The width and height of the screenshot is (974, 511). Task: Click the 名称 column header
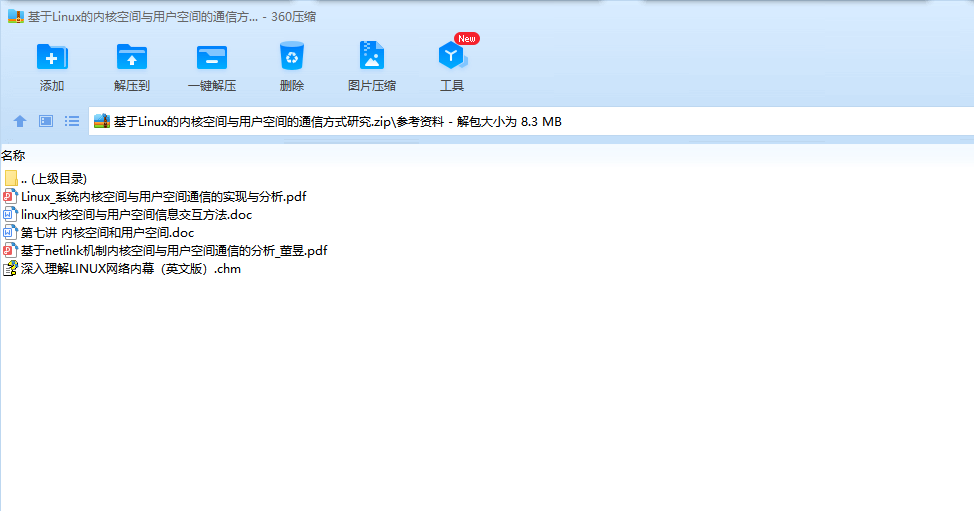[x=13, y=156]
